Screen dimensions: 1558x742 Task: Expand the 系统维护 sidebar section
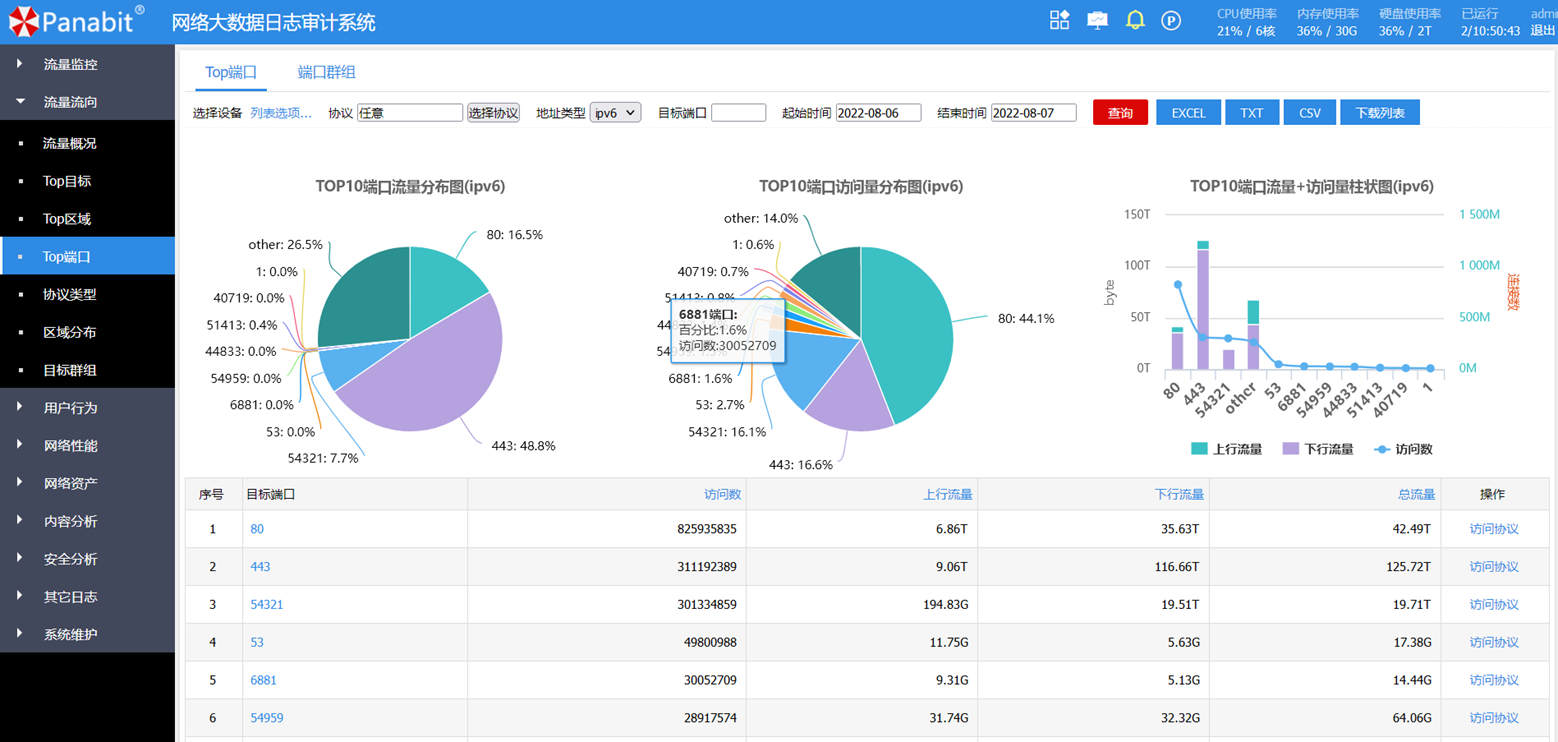[x=87, y=635]
